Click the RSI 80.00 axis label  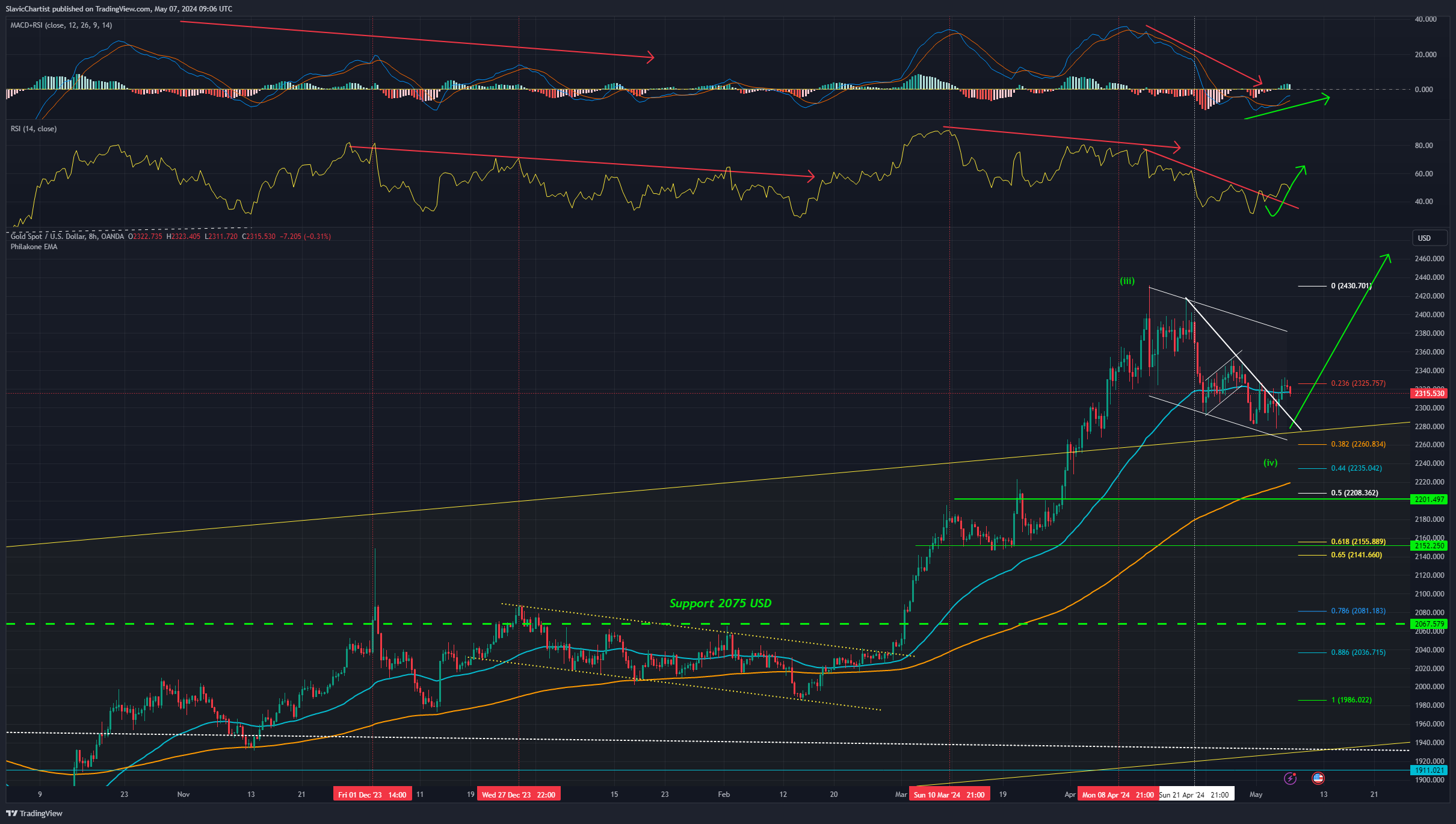(1424, 146)
